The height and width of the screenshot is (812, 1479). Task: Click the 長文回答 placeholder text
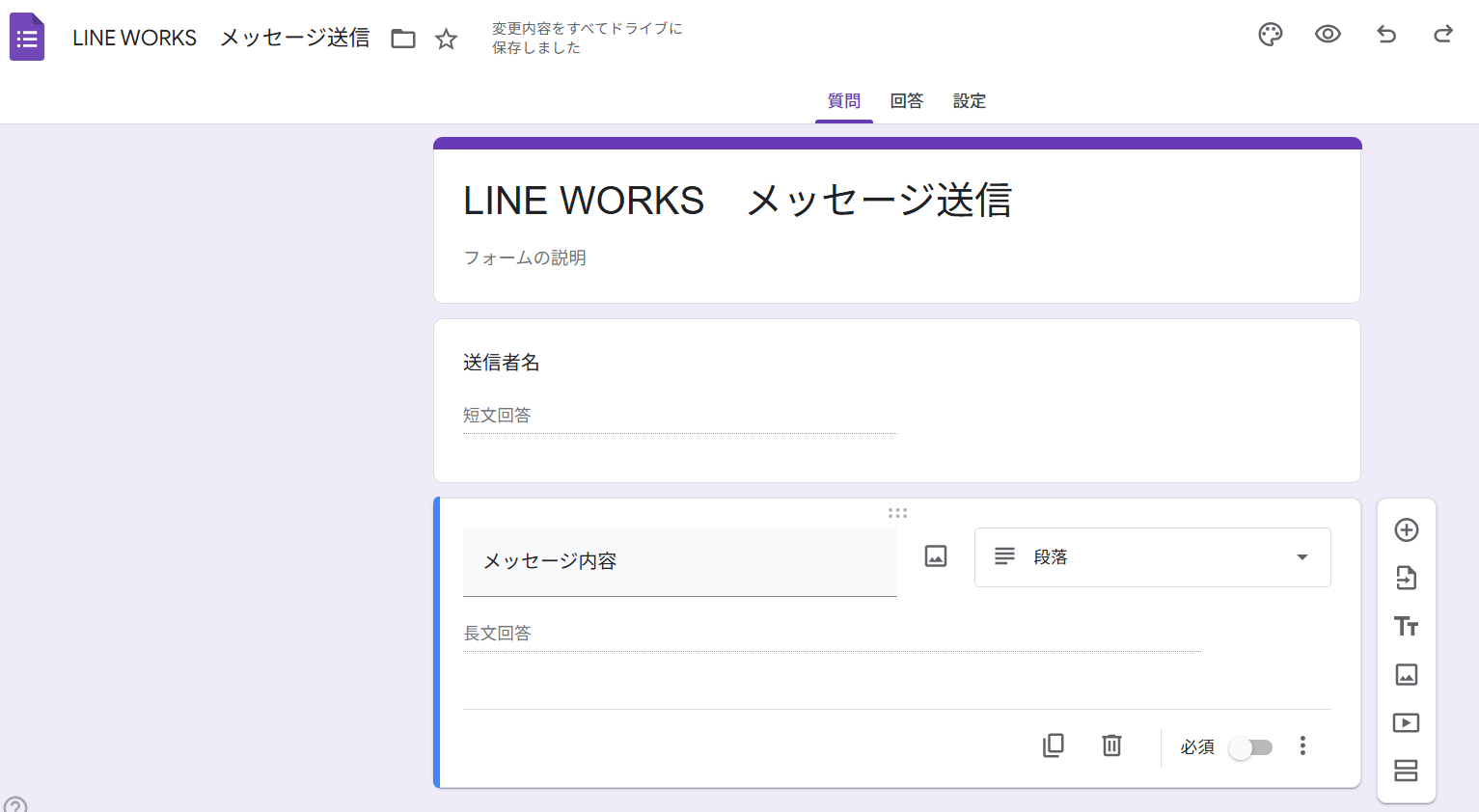pos(497,634)
